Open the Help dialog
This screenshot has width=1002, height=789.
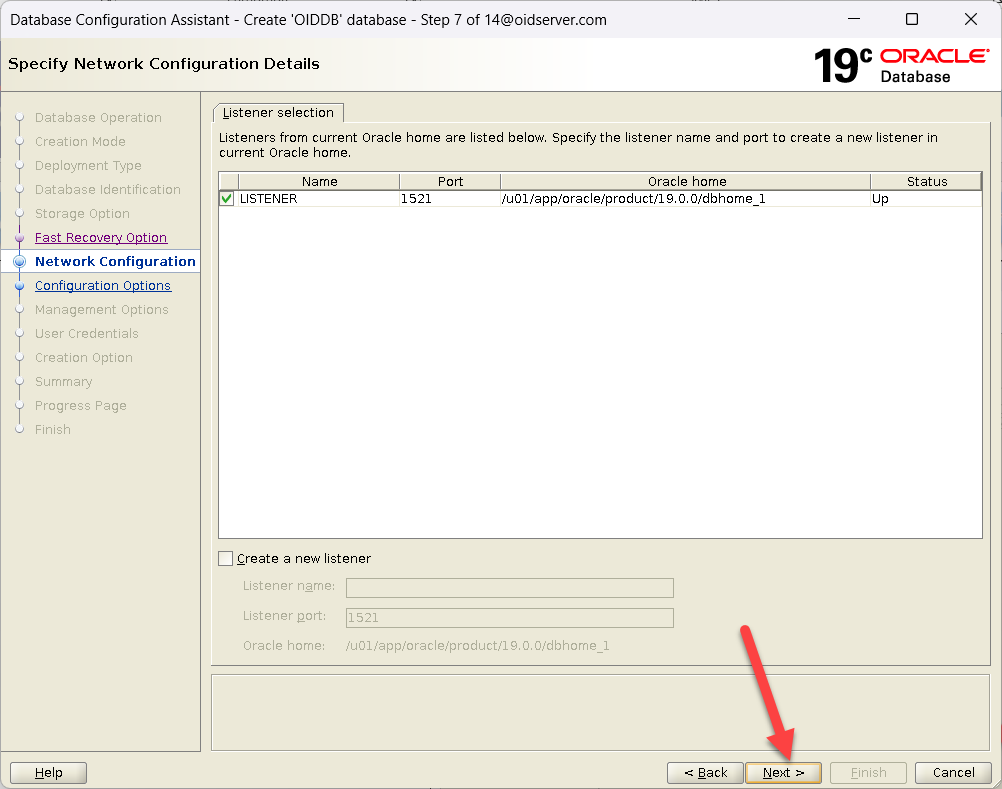48,772
